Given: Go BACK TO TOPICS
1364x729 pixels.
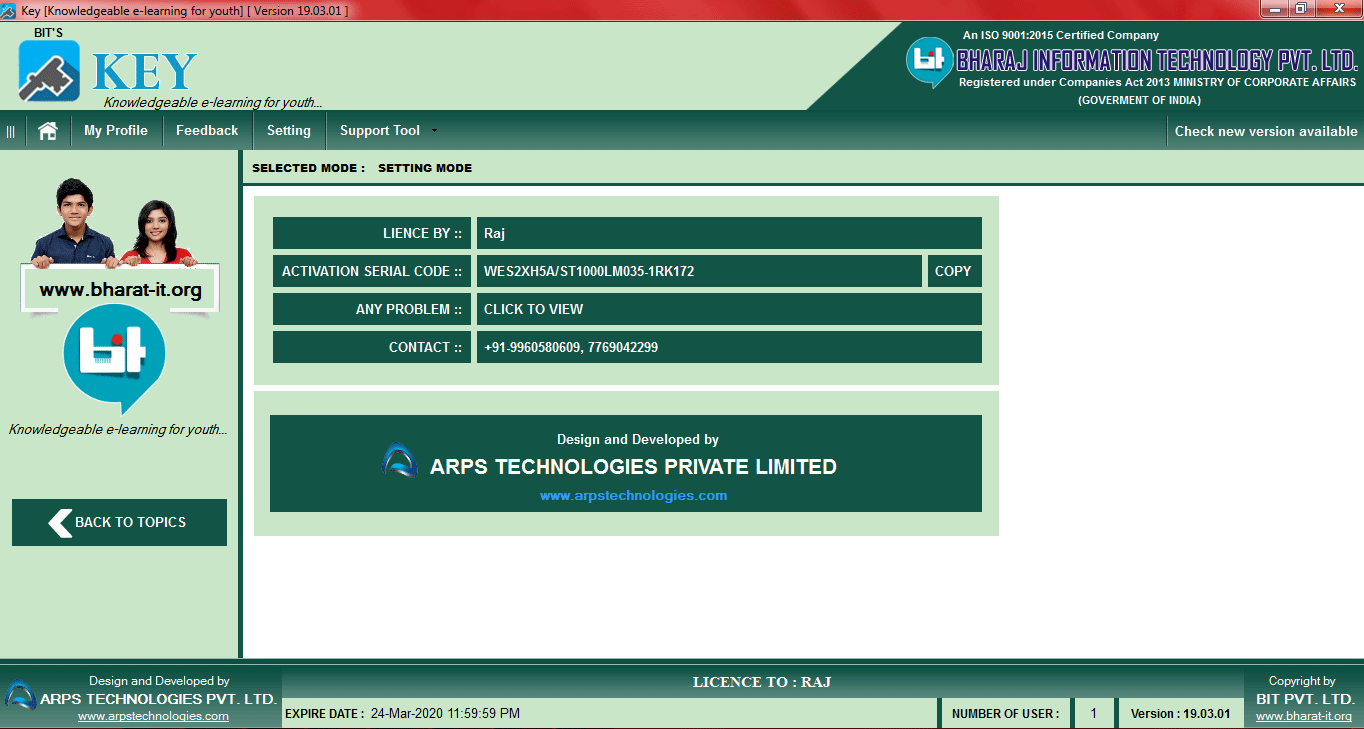Looking at the screenshot, I should coord(119,522).
